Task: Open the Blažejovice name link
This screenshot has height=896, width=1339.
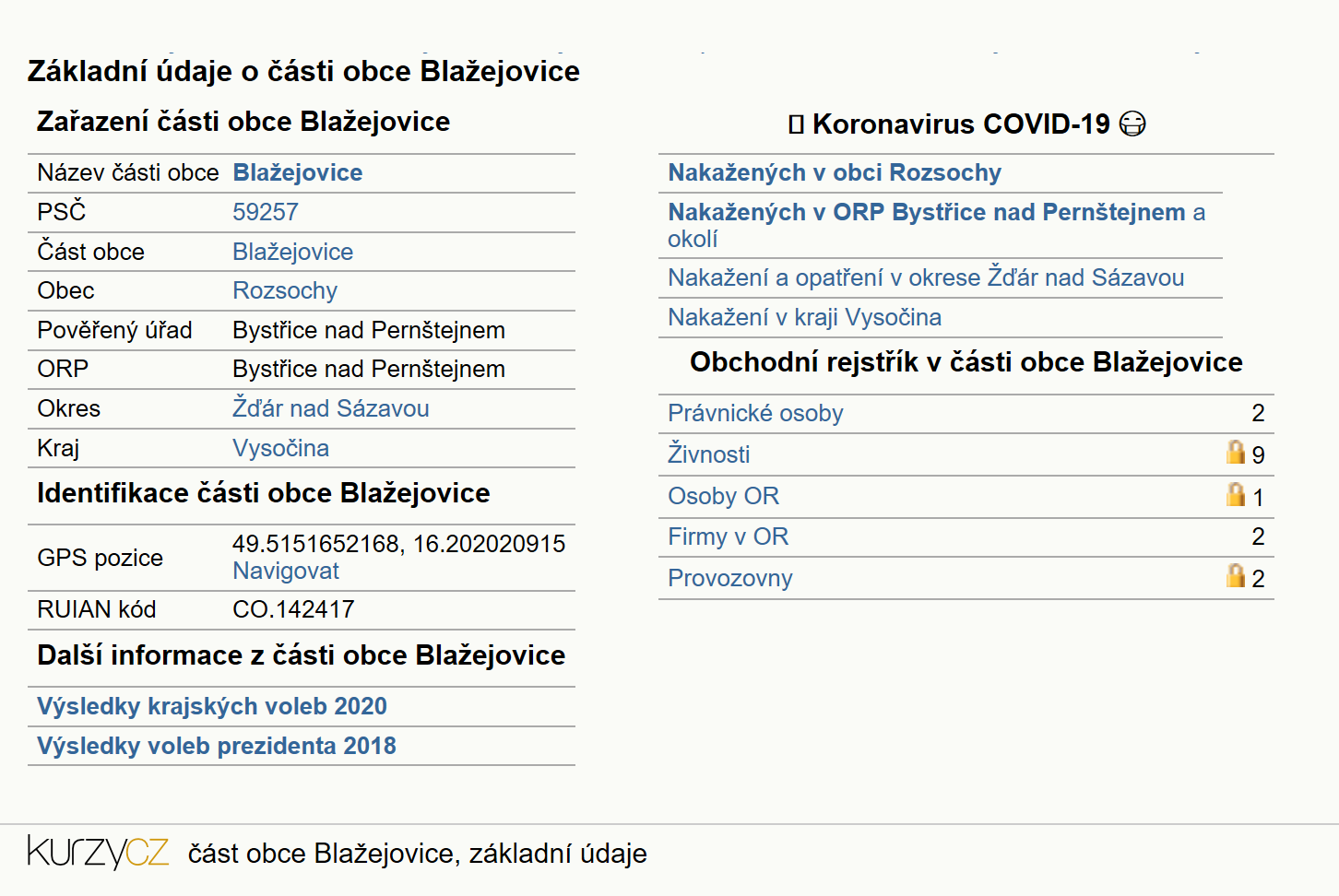Action: [298, 172]
